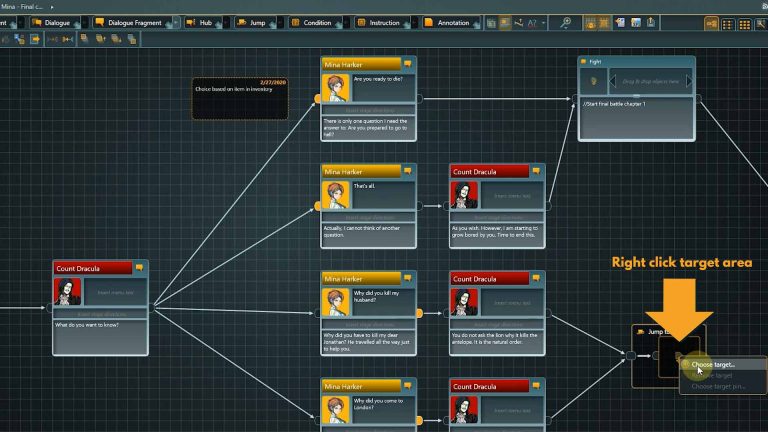Select the Hub node tool
768x432 pixels.
pyautogui.click(x=201, y=23)
